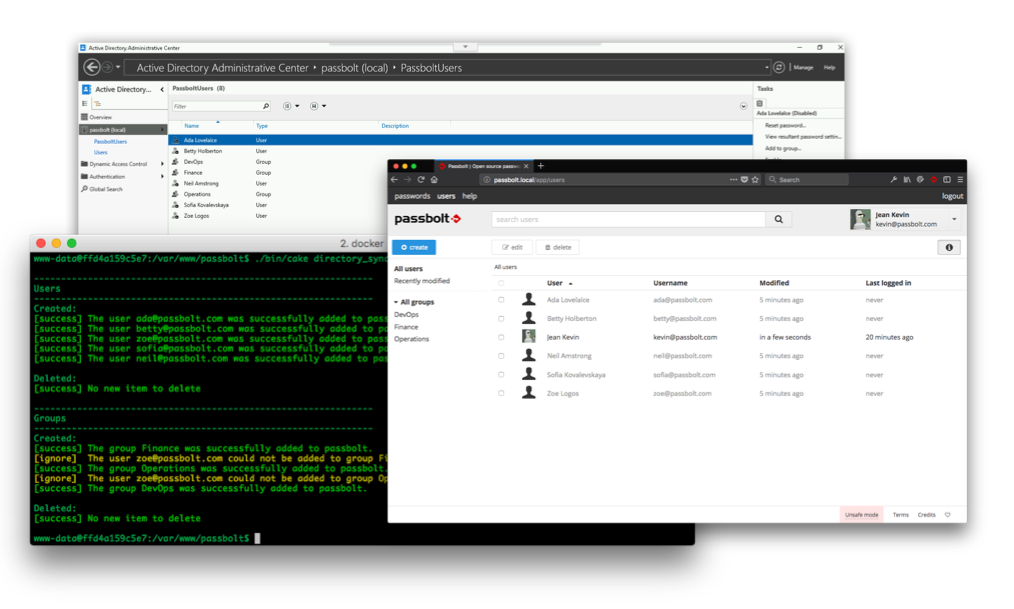Expand the filter criteria chevron
The image size is (1014, 609).
click(743, 106)
